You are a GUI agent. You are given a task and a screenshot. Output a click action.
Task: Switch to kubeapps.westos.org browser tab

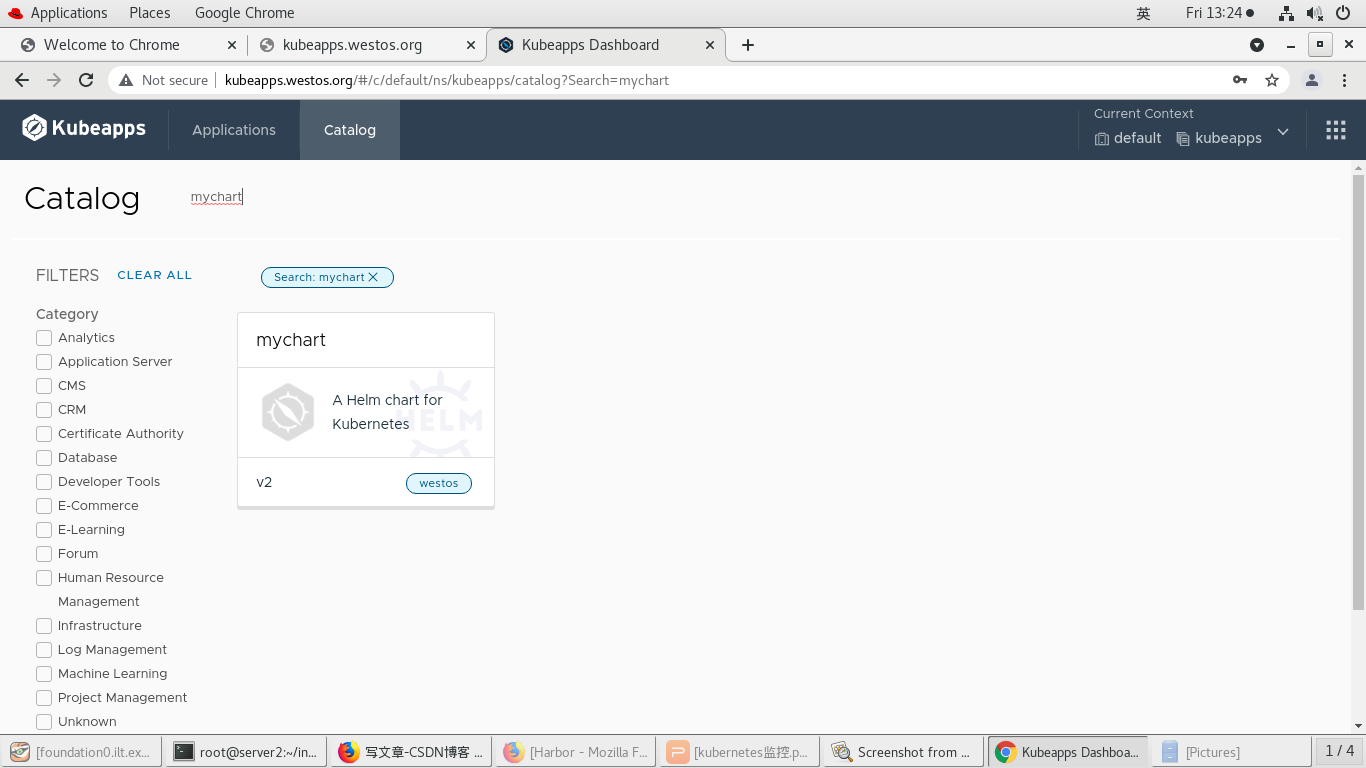pos(366,45)
